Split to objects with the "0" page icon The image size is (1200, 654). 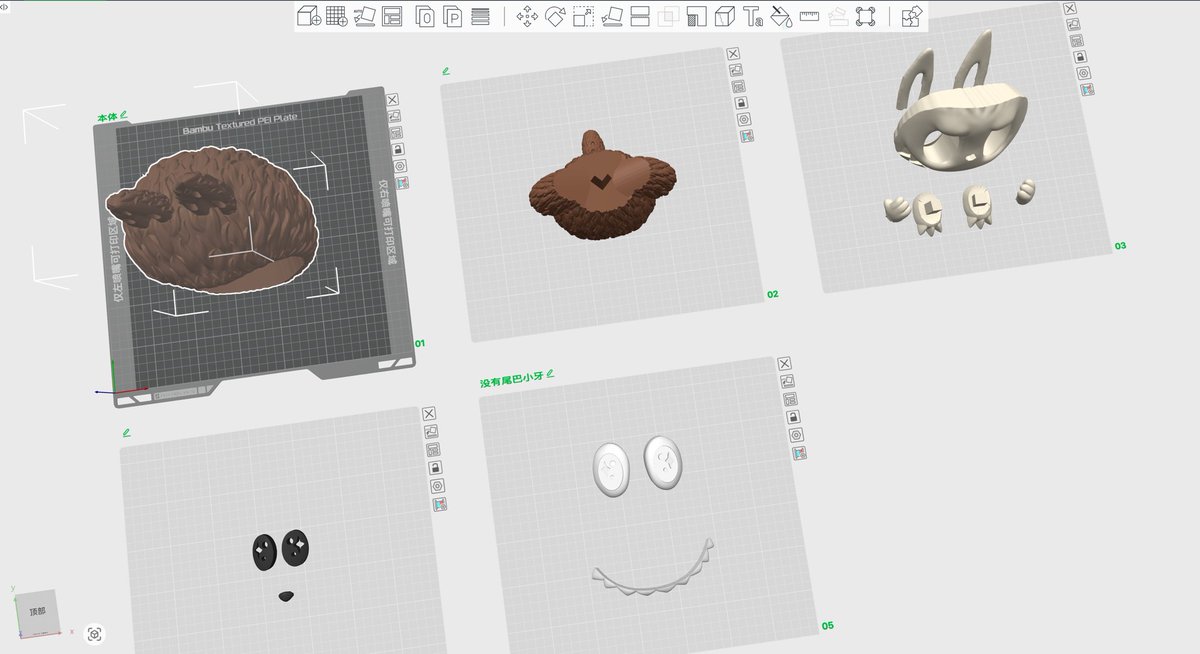pyautogui.click(x=425, y=16)
